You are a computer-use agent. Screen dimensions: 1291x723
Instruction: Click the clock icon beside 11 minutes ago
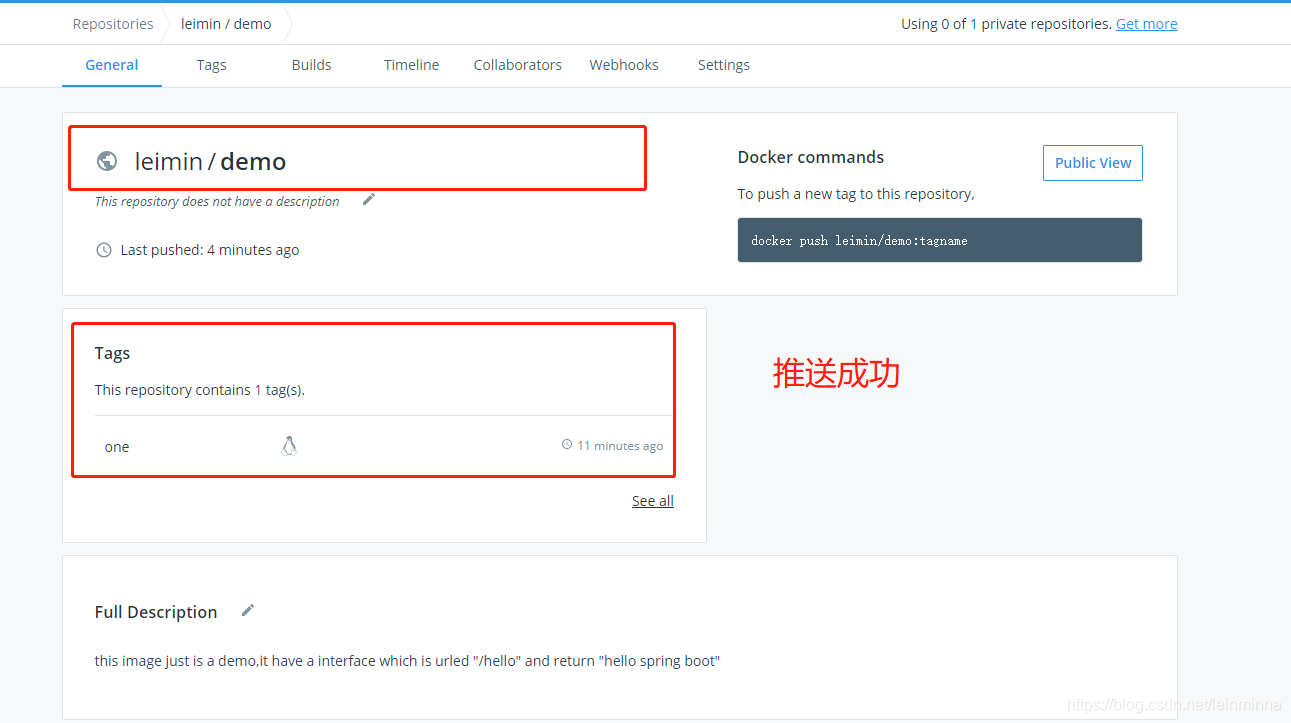coord(567,445)
